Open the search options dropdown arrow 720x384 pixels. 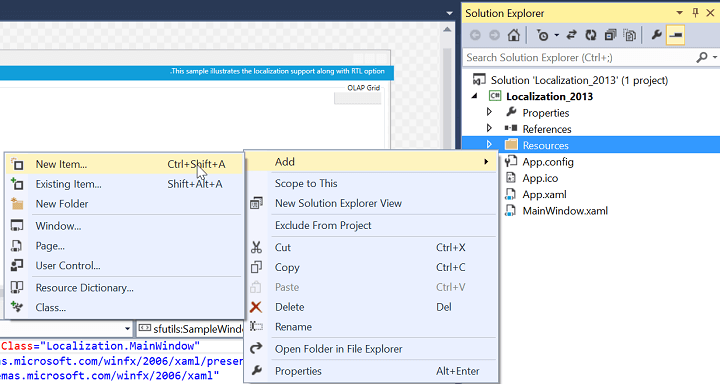[715, 57]
